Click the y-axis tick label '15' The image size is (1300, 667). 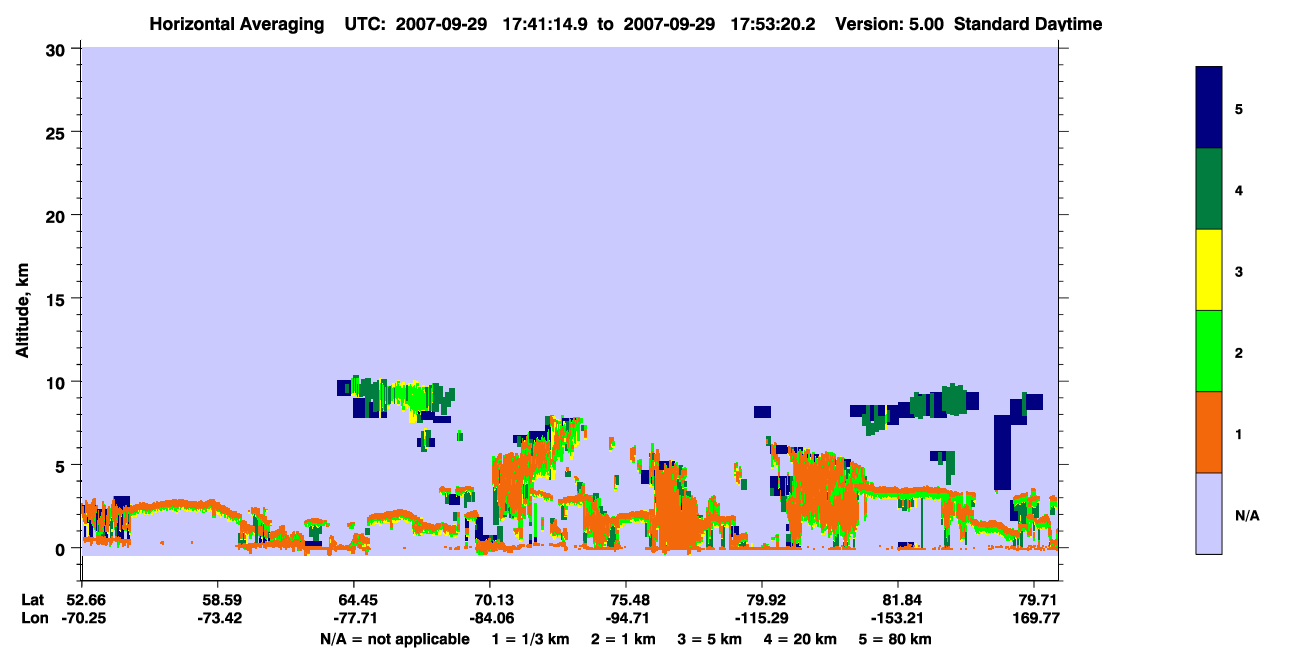58,299
